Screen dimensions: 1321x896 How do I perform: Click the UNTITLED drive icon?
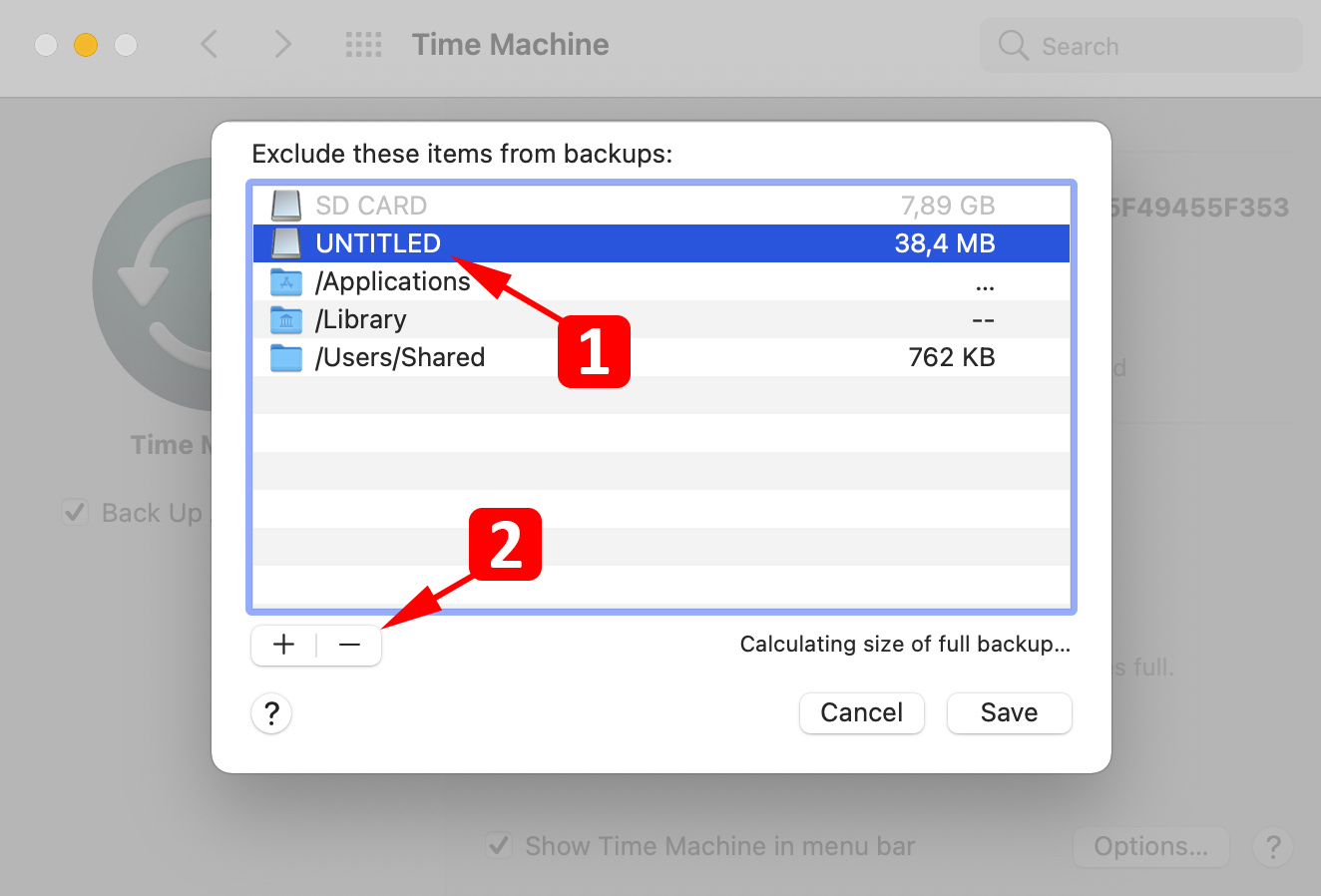click(x=286, y=243)
